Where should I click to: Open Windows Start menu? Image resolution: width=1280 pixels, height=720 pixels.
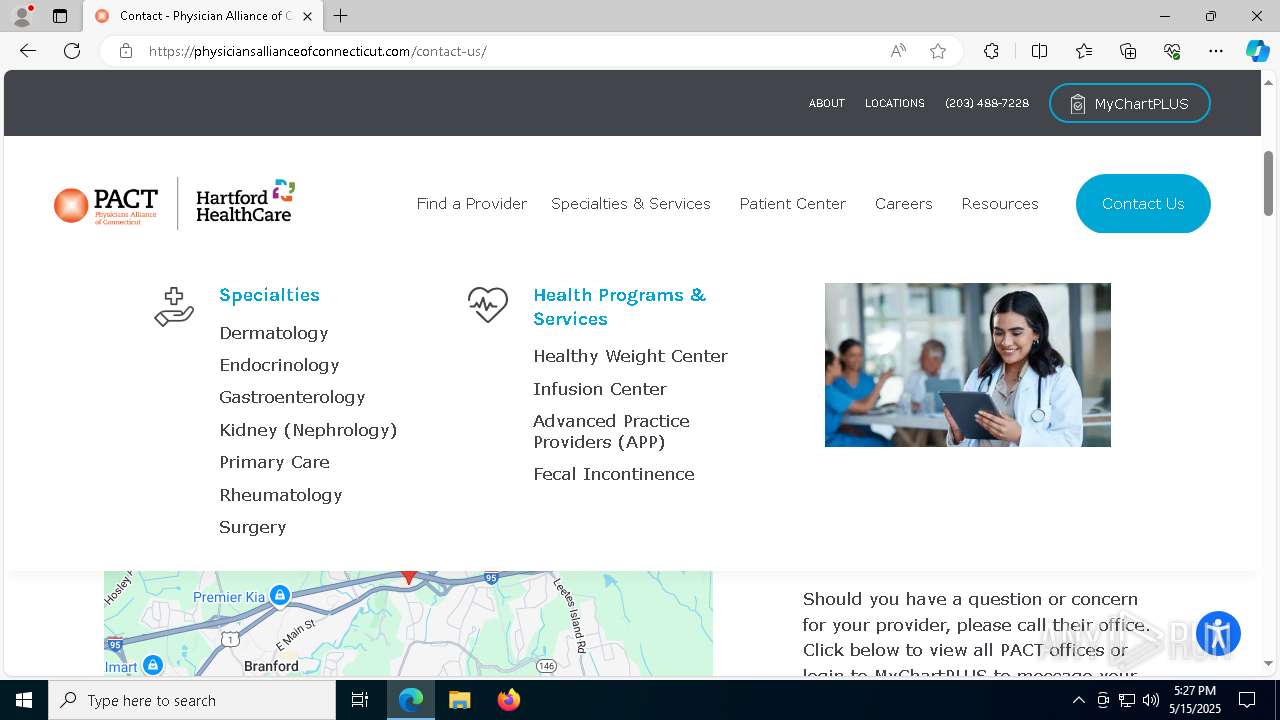pos(24,700)
